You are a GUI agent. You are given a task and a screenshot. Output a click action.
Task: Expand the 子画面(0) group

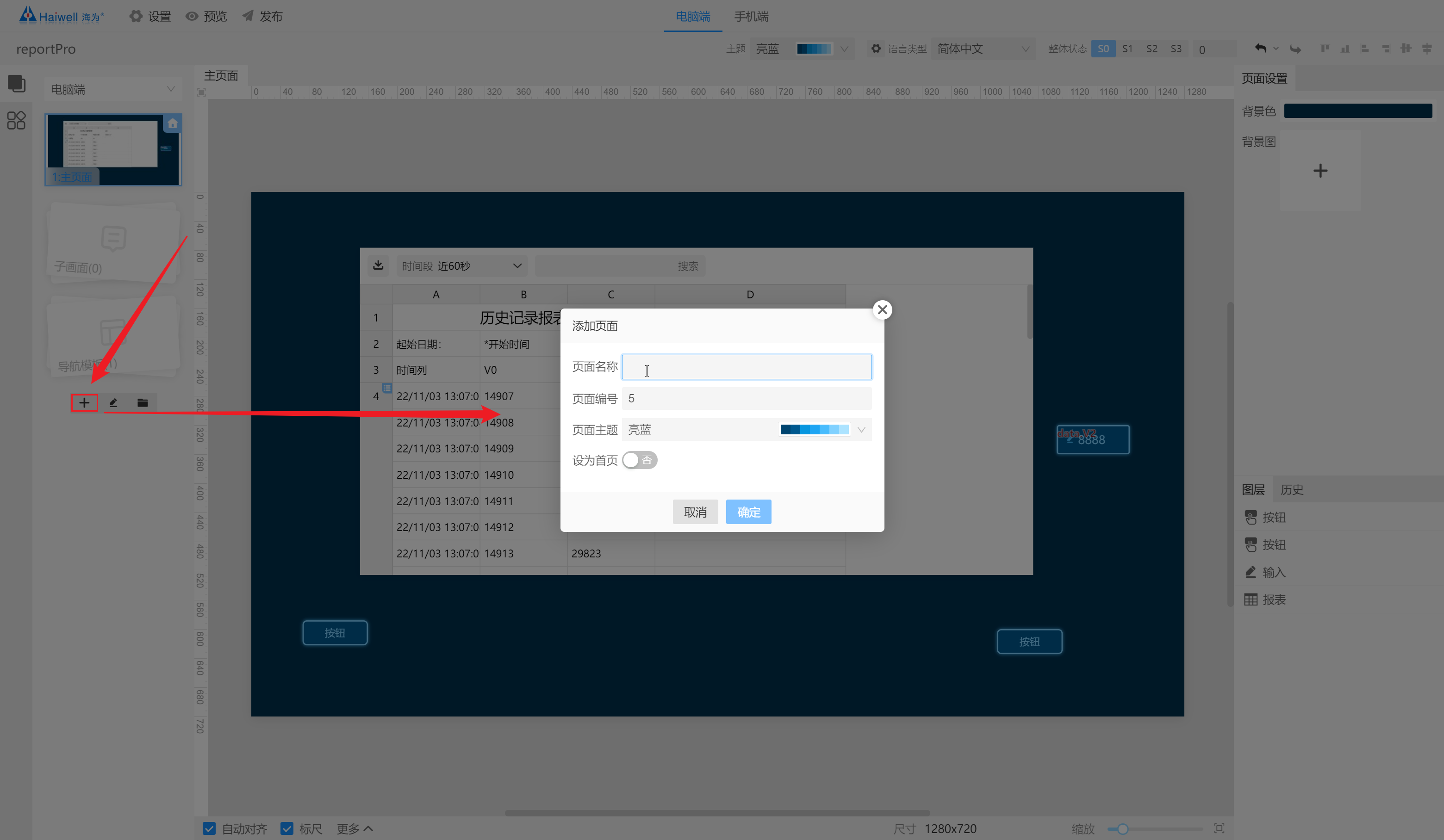113,242
